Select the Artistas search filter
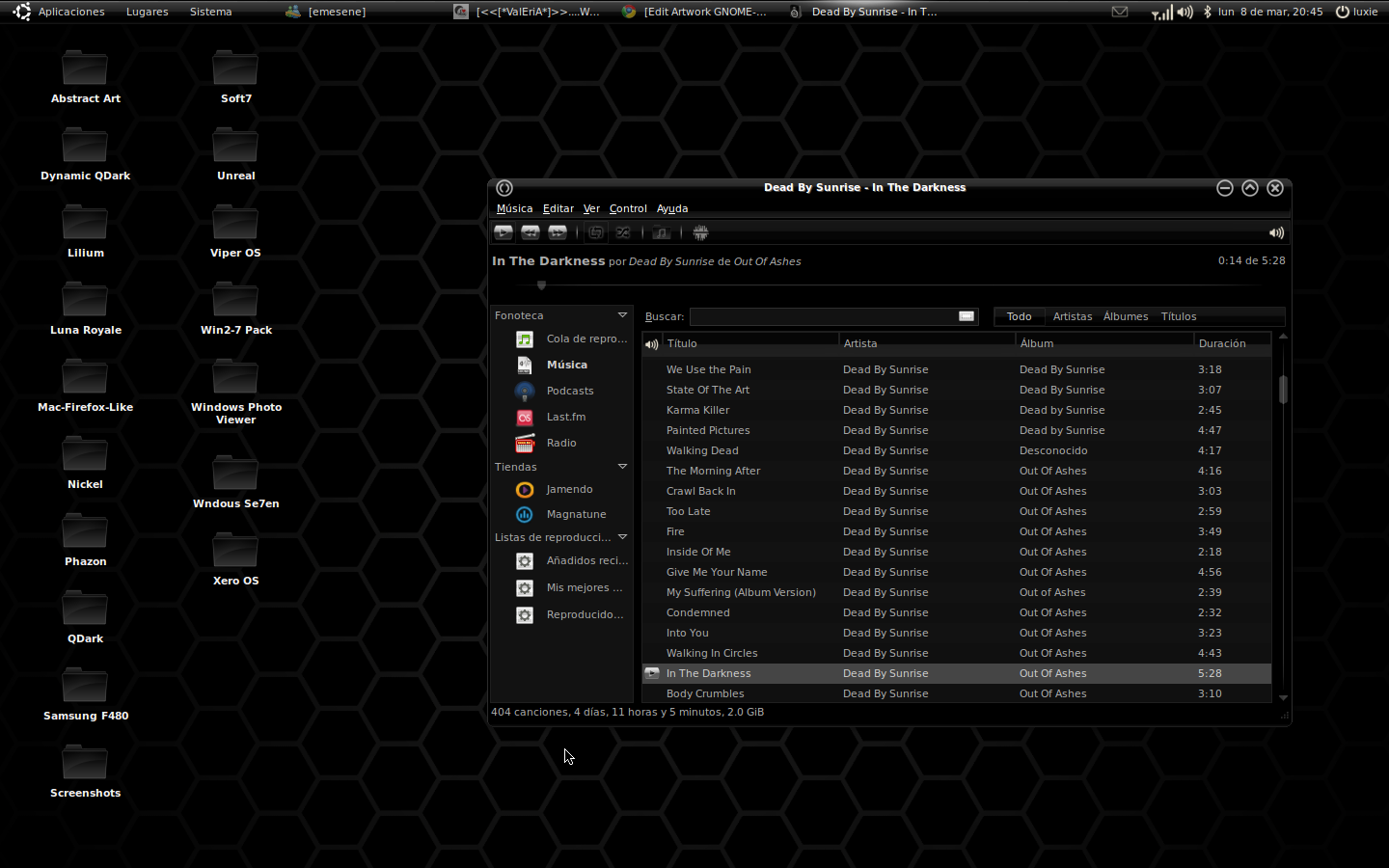Screen dimensions: 1389x868 (x=1073, y=316)
